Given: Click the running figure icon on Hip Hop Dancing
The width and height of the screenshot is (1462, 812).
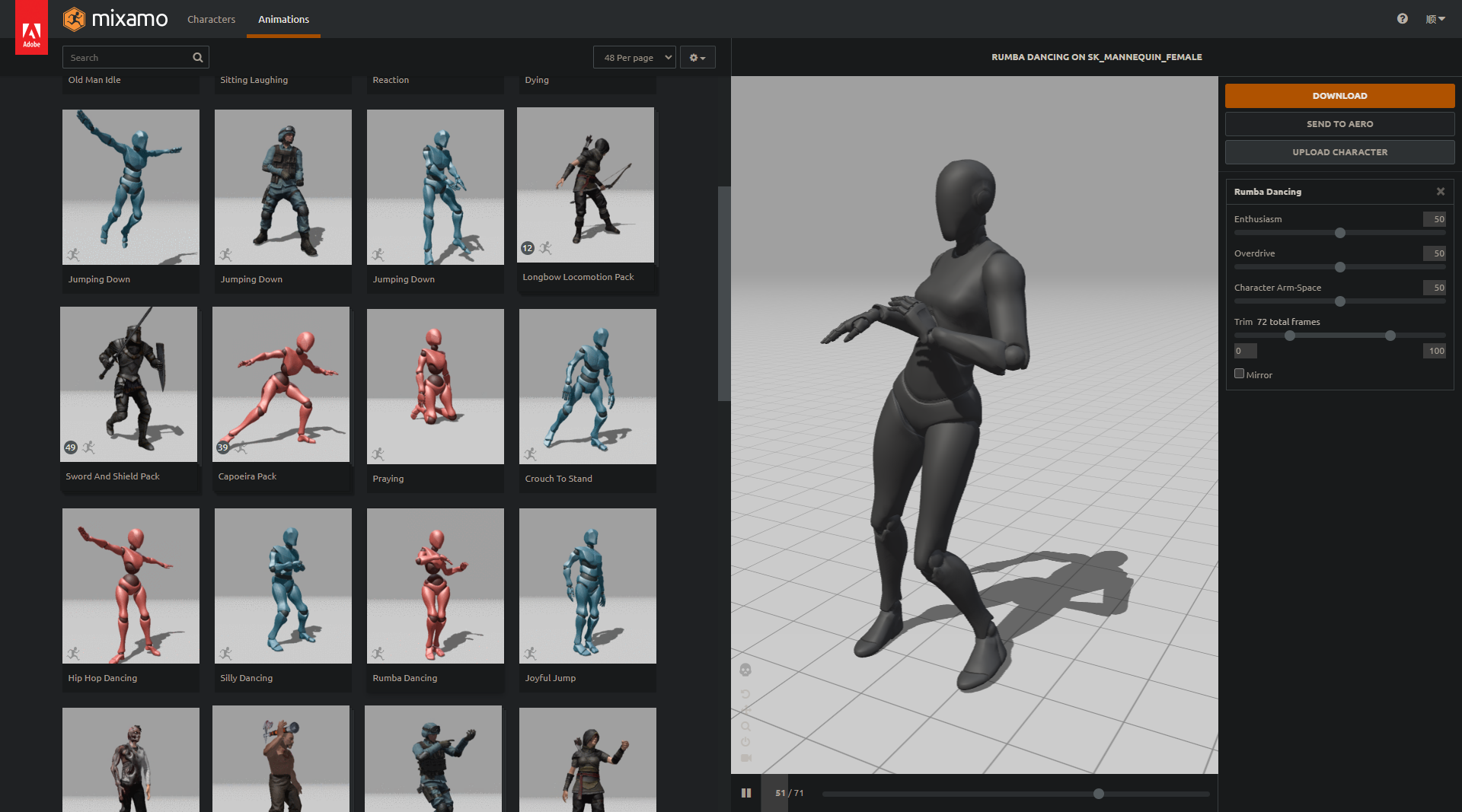Looking at the screenshot, I should [74, 654].
